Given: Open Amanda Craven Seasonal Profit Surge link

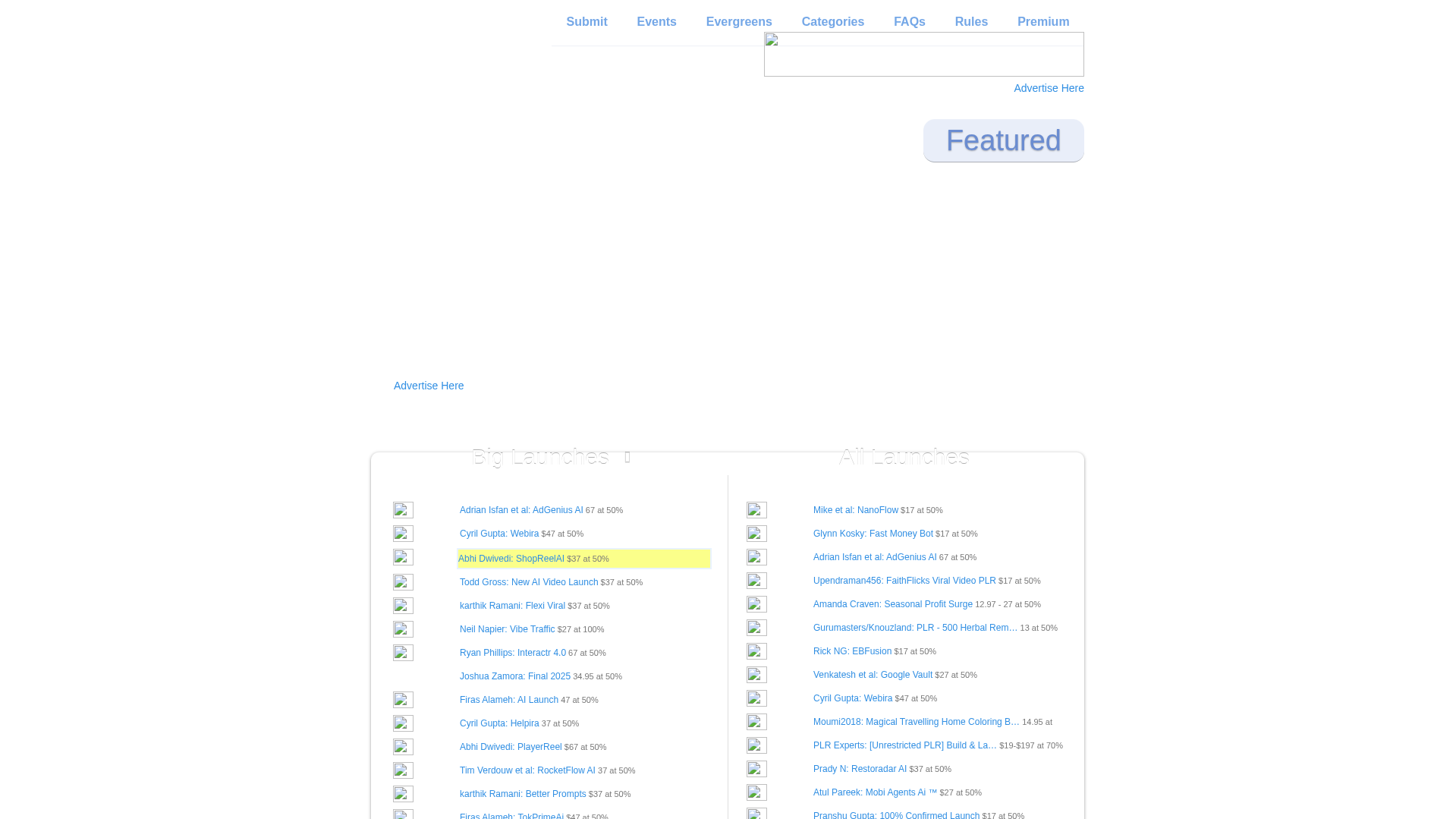Looking at the screenshot, I should [x=892, y=604].
